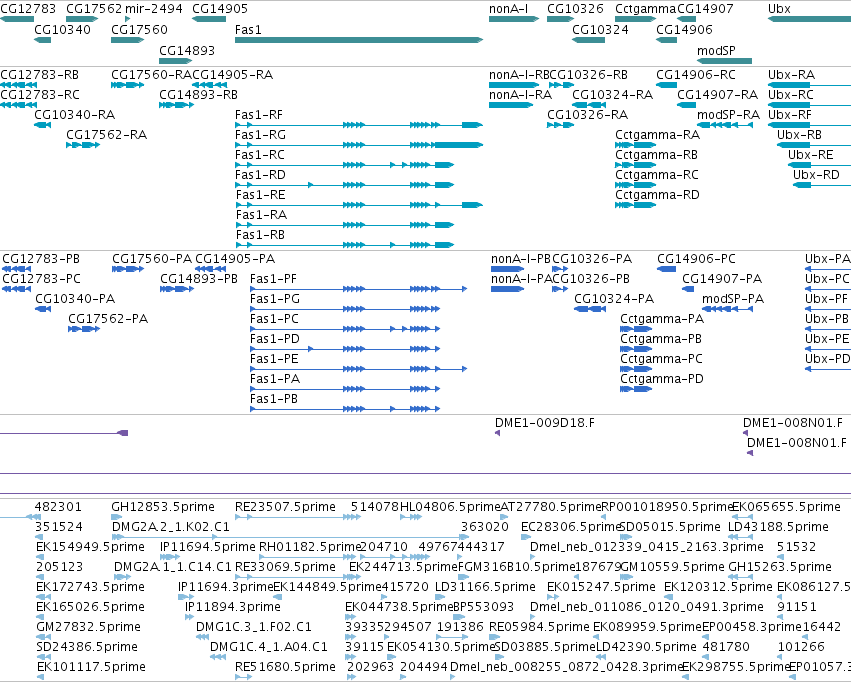
Task: Click protein CG10340-PA
Action: click(75, 298)
